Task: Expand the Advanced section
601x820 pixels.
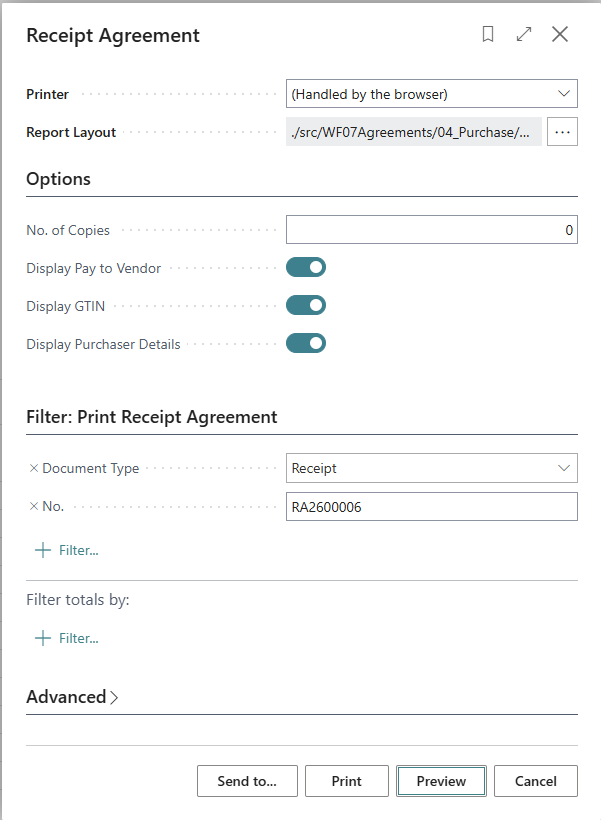Action: [x=72, y=697]
